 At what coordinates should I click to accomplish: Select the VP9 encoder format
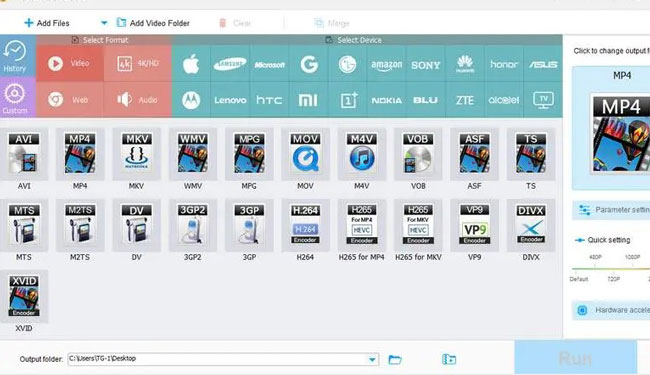coord(474,224)
